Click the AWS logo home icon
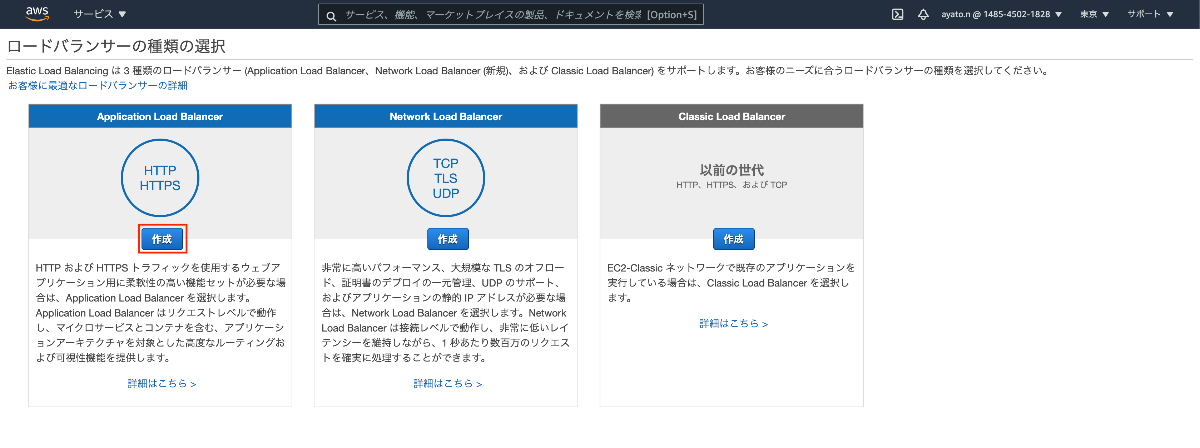 (37, 14)
